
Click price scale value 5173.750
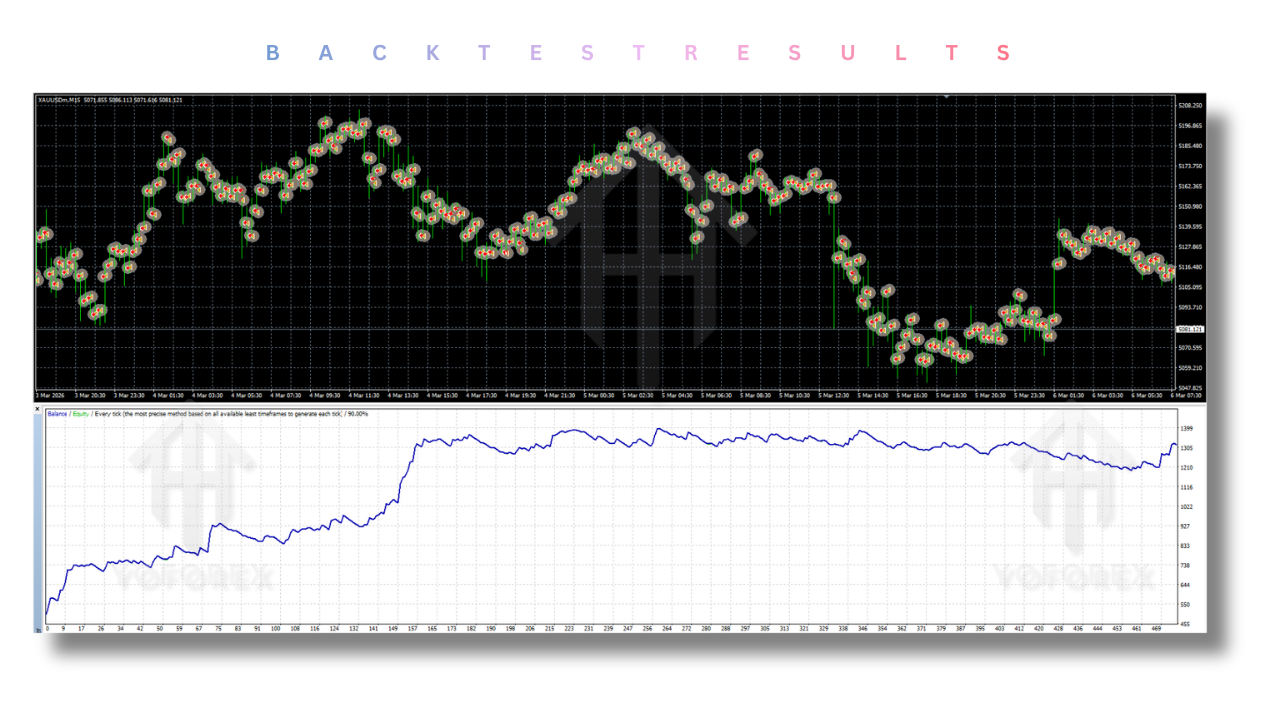1190,166
